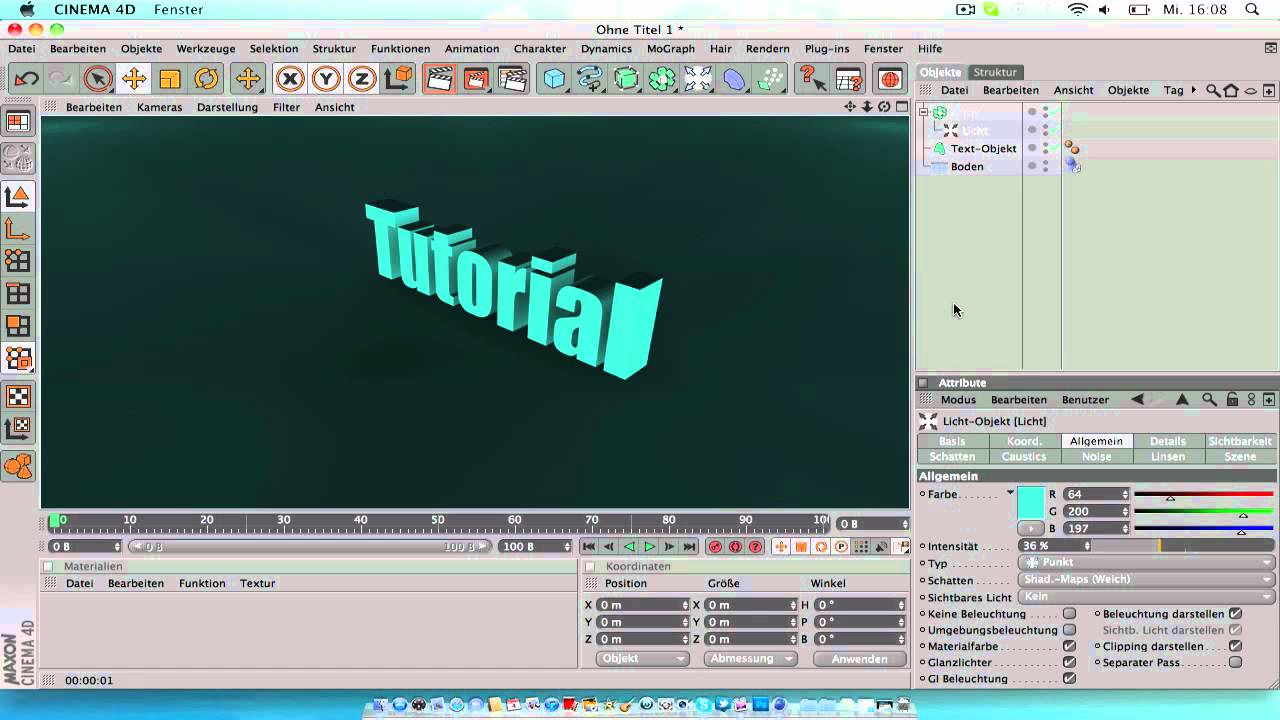Open the Abmessung dropdown
Image resolution: width=1280 pixels, height=720 pixels.
[750, 659]
